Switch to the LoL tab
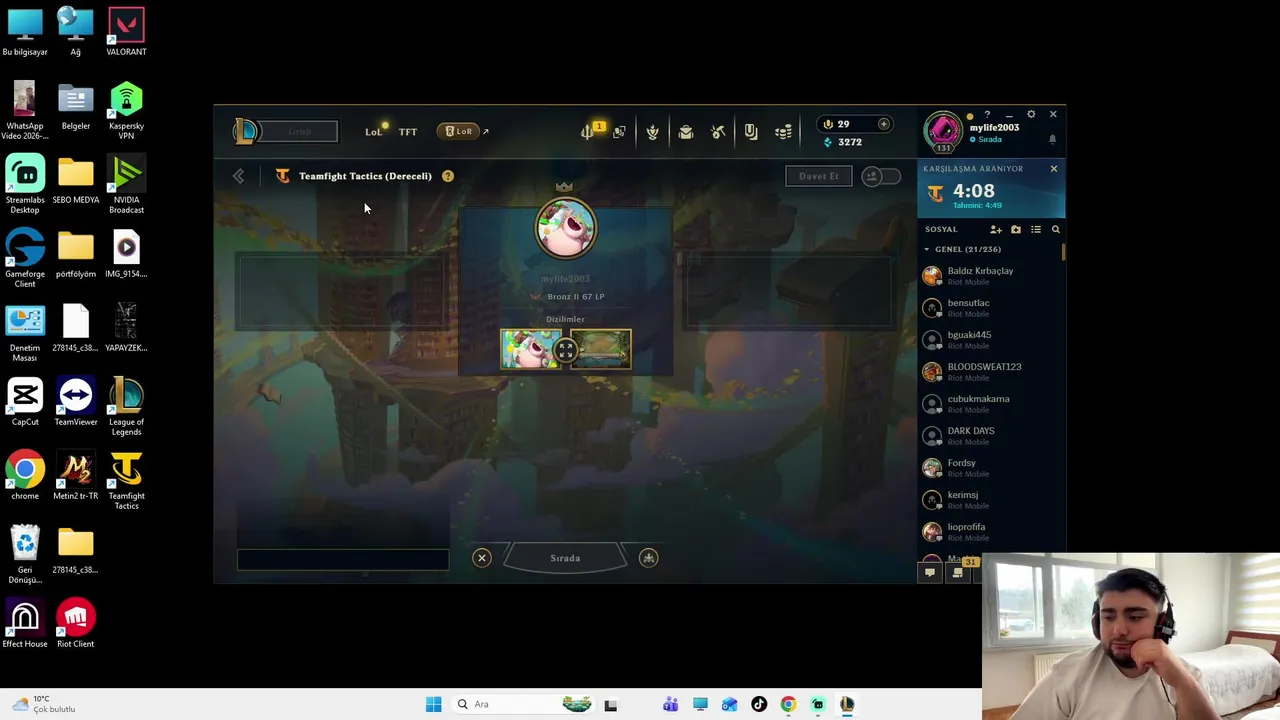 pos(373,132)
